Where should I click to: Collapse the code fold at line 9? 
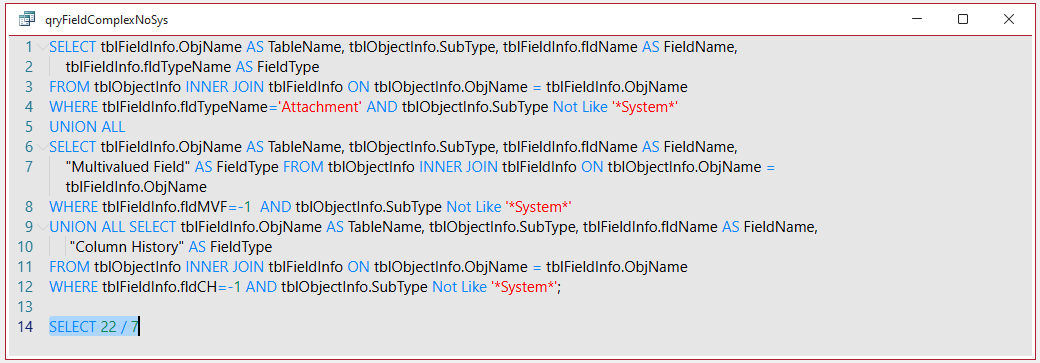pos(42,227)
